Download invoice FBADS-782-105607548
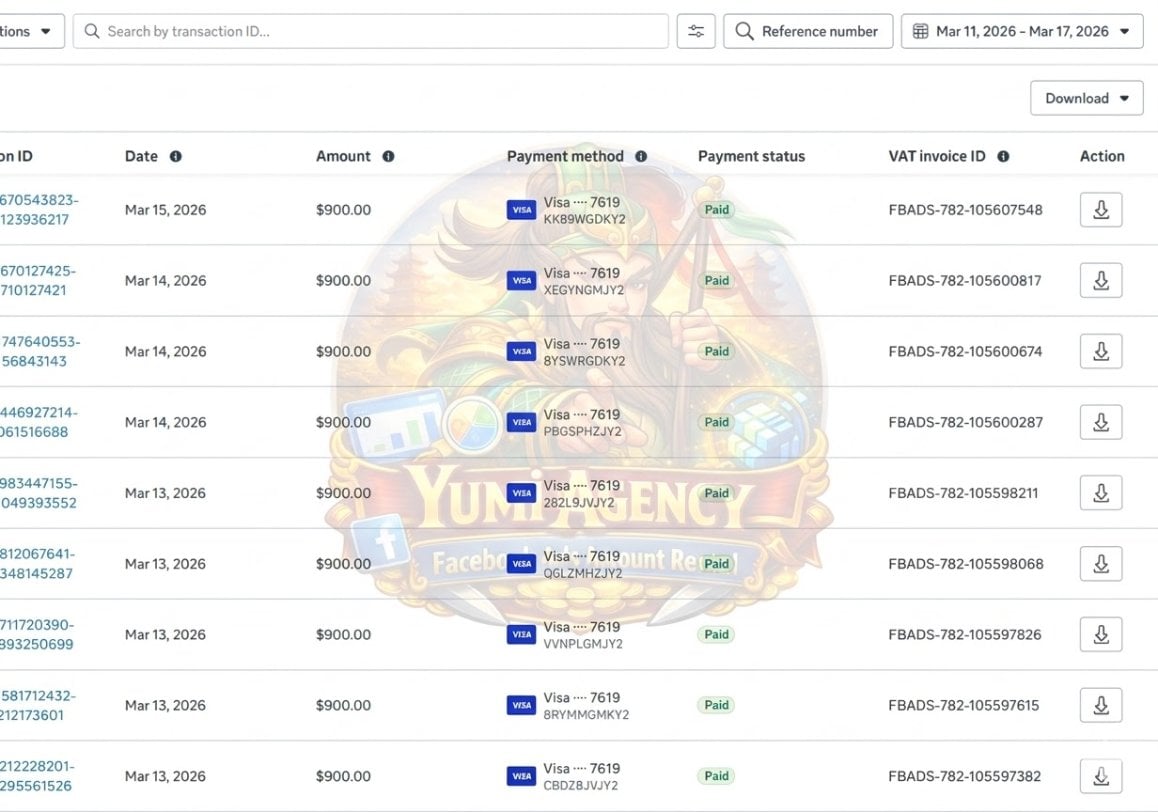The height and width of the screenshot is (812, 1158). (1100, 210)
